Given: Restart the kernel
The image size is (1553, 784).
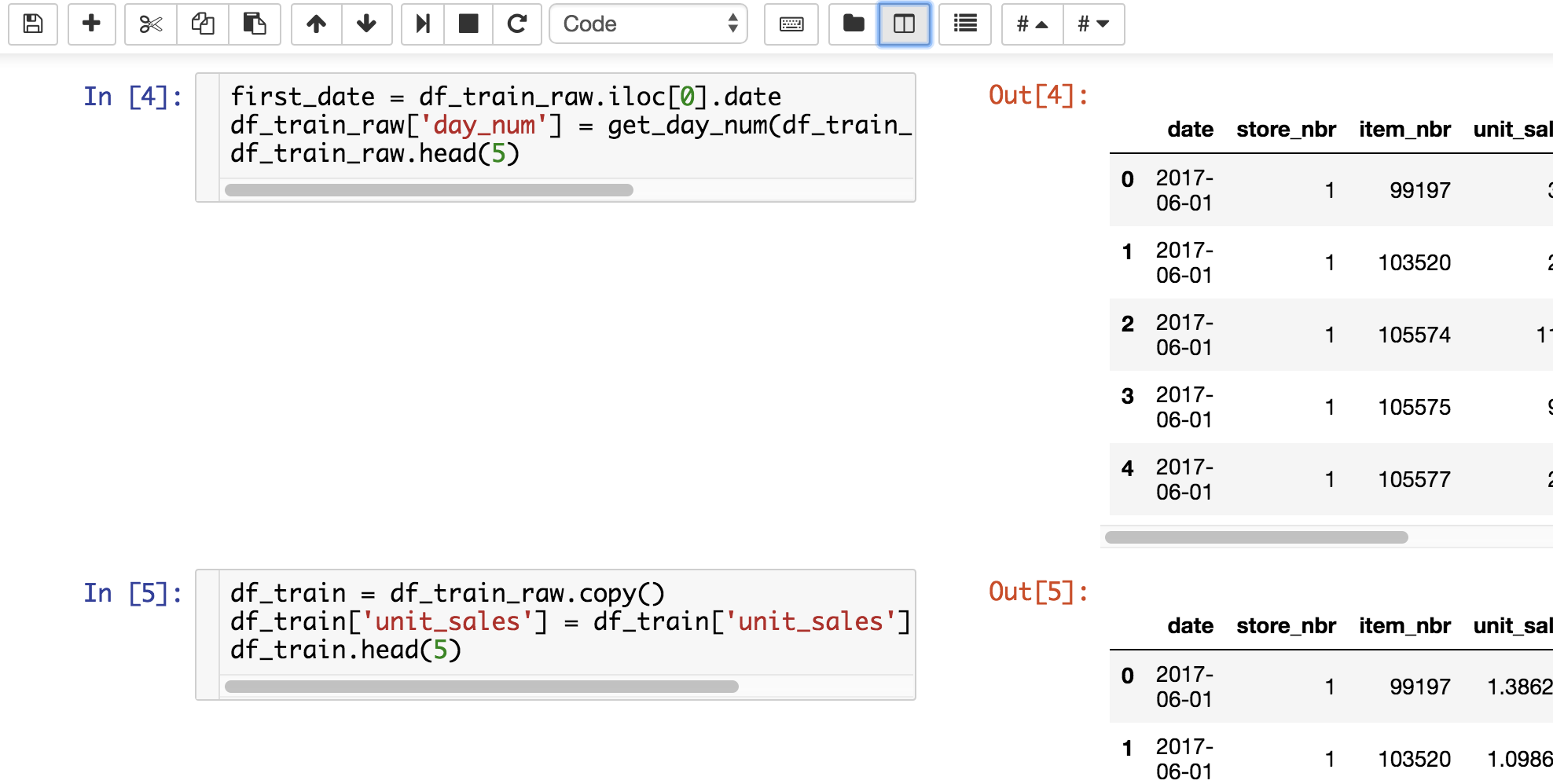Looking at the screenshot, I should coord(516,24).
